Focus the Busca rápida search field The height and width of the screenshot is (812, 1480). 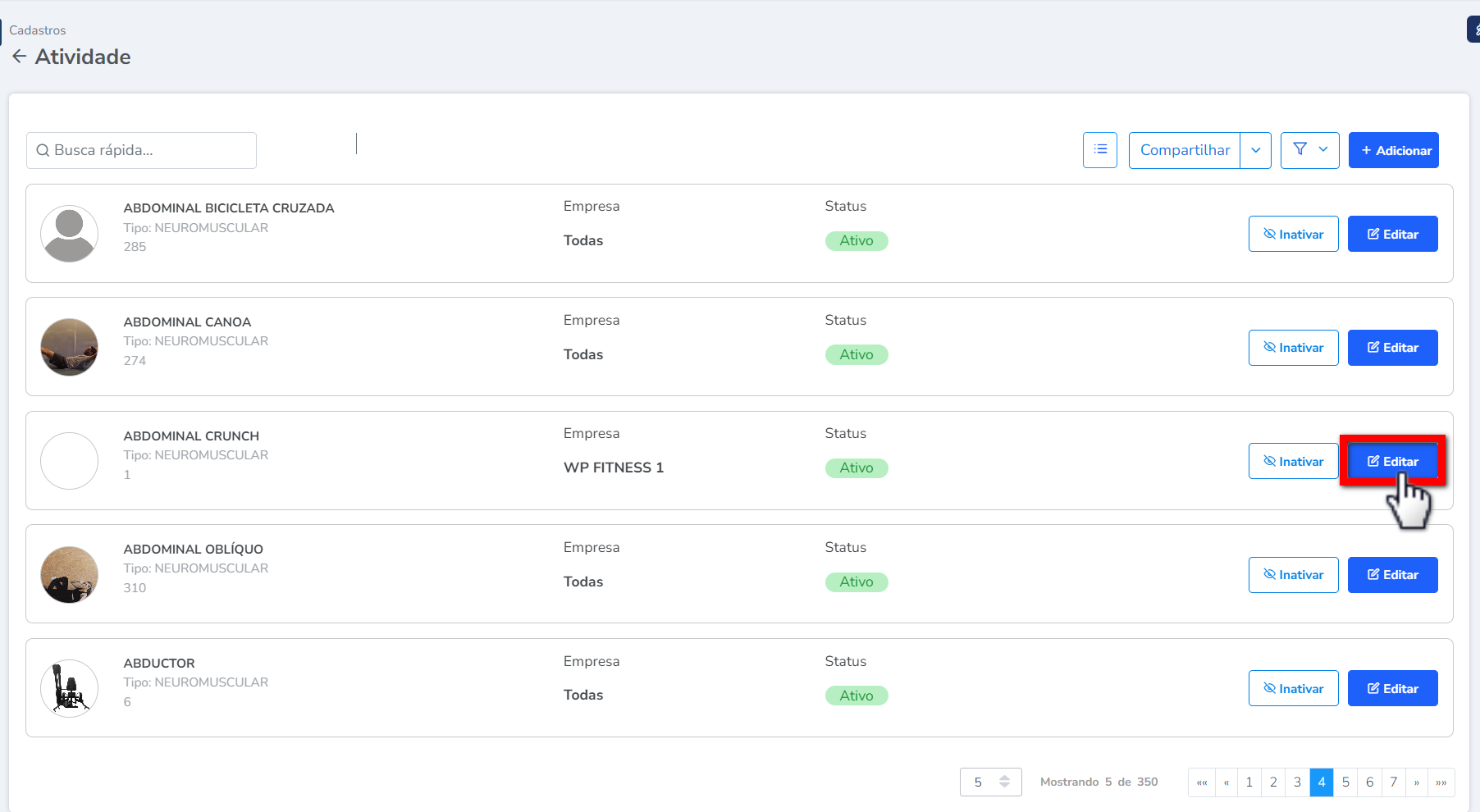point(141,150)
